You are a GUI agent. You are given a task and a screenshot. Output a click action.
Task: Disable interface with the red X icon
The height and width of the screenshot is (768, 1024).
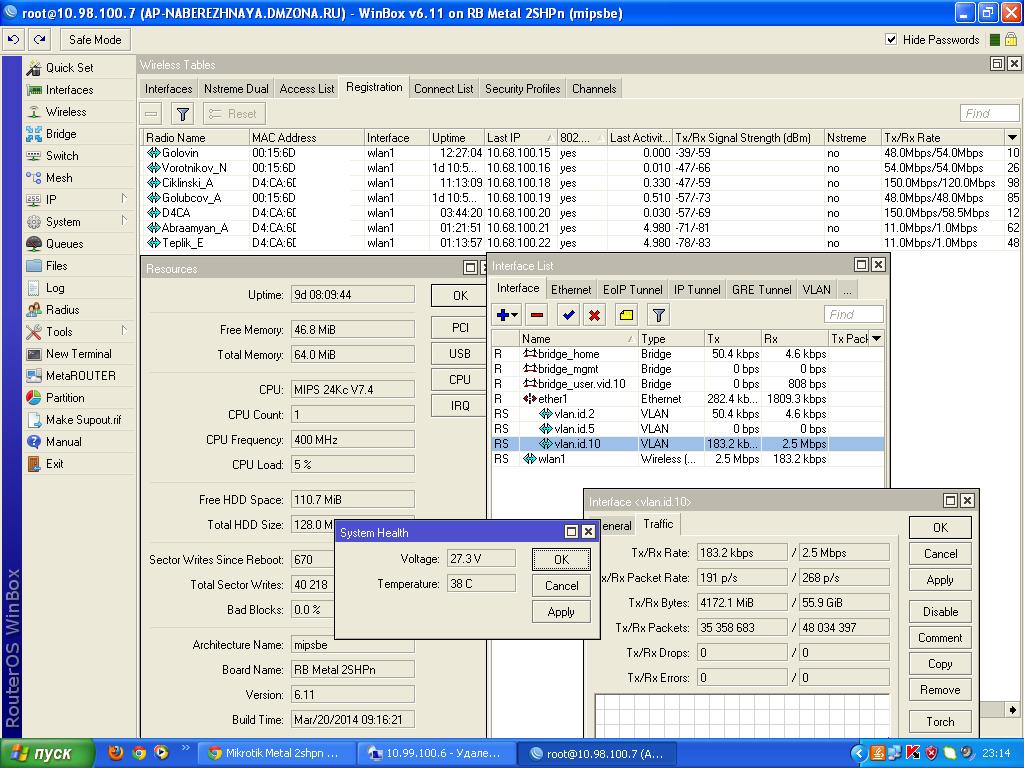pyautogui.click(x=595, y=315)
